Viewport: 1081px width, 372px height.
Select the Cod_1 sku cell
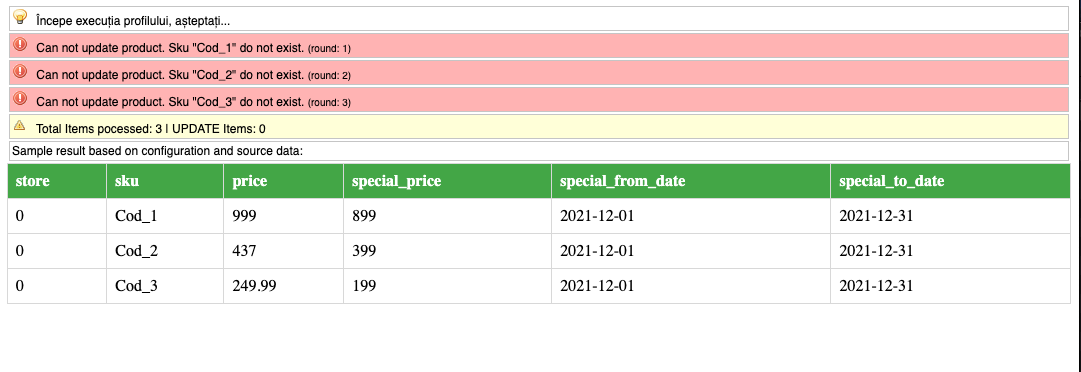coord(165,216)
